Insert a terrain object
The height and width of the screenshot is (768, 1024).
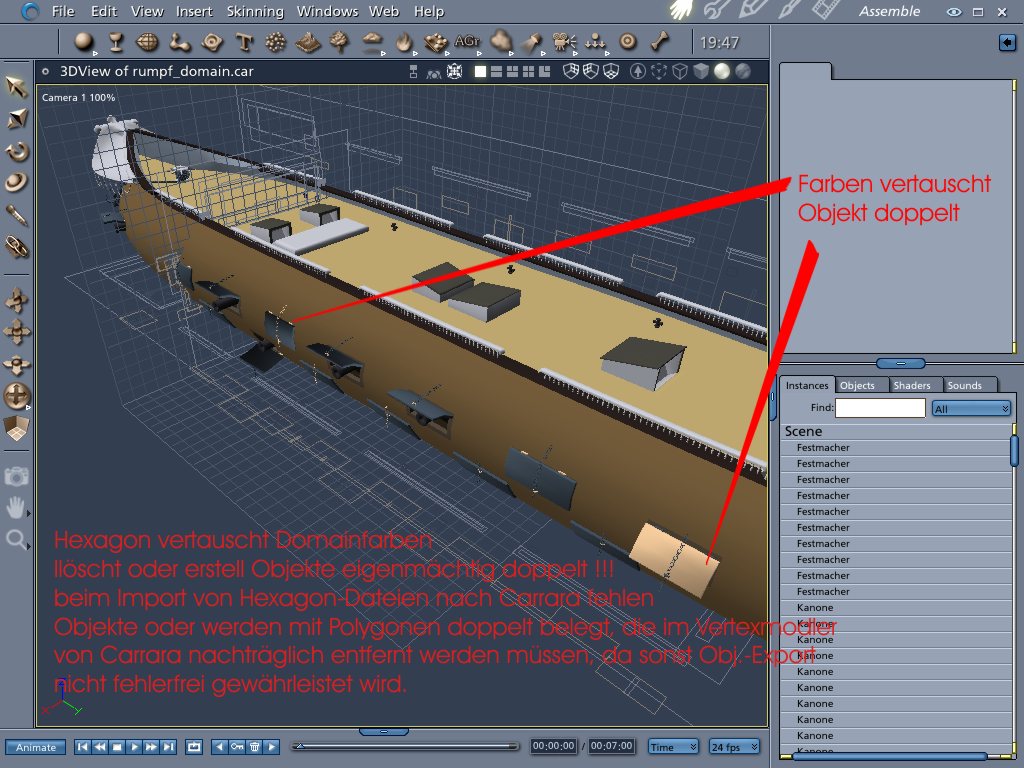[x=308, y=42]
